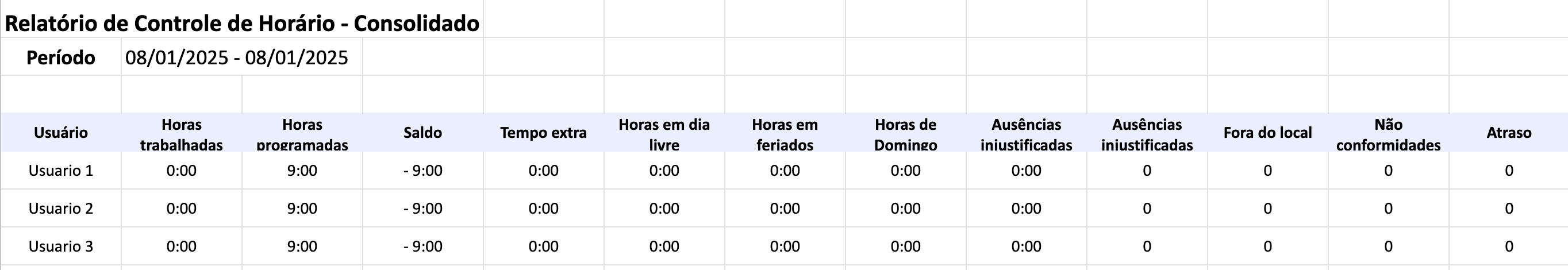Select the Período label cell
The image size is (1568, 270).
[x=61, y=57]
